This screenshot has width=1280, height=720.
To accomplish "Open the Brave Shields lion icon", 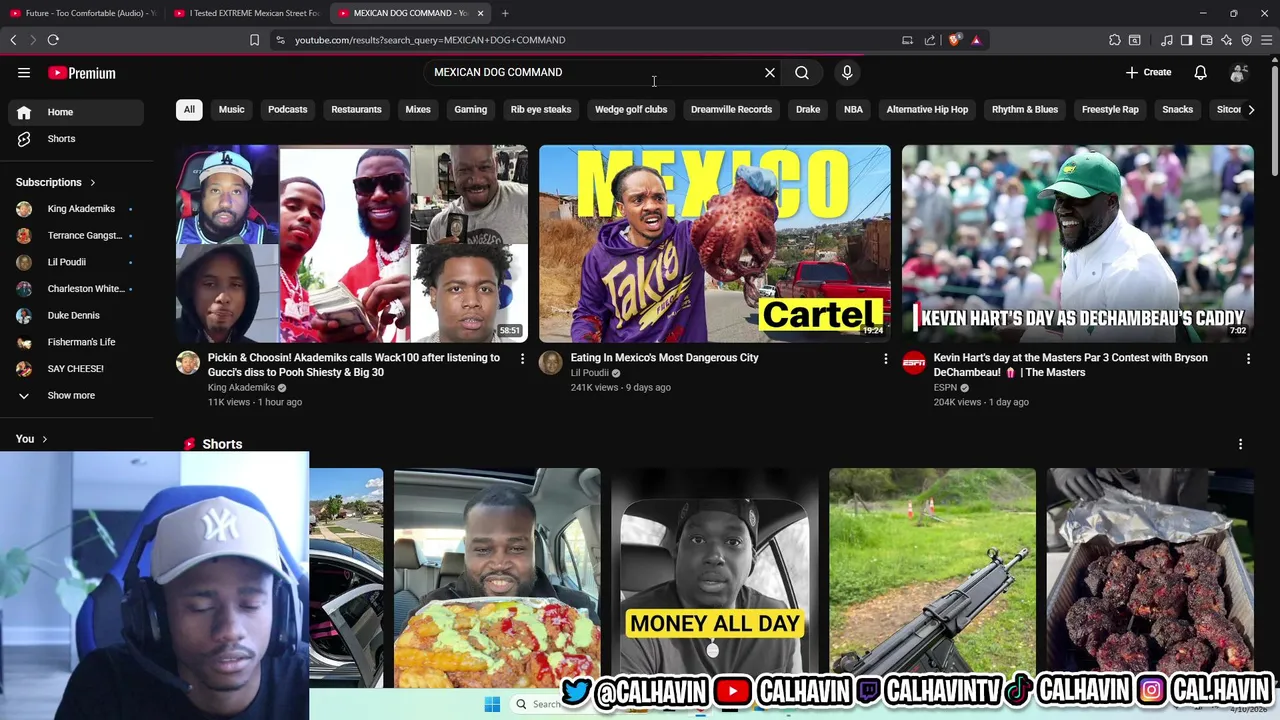I will tap(955, 40).
